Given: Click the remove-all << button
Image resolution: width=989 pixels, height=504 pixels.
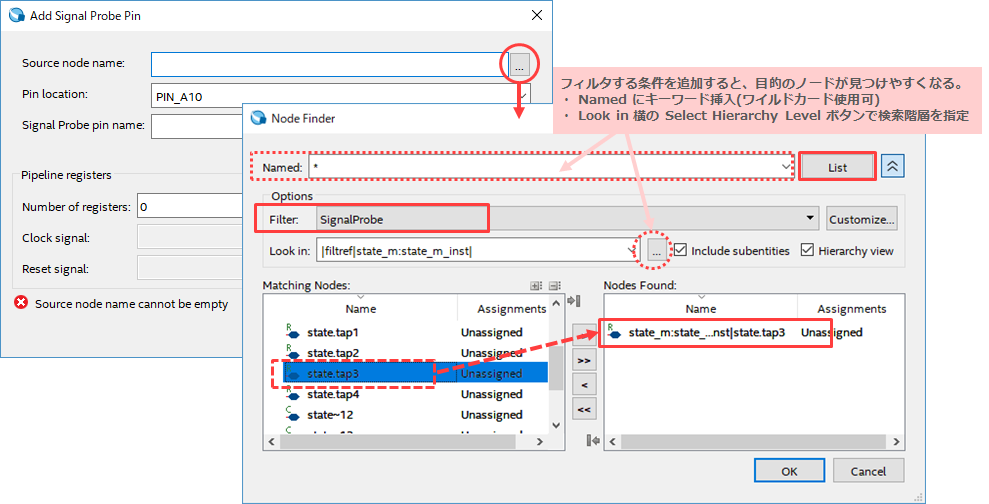Looking at the screenshot, I should (584, 409).
